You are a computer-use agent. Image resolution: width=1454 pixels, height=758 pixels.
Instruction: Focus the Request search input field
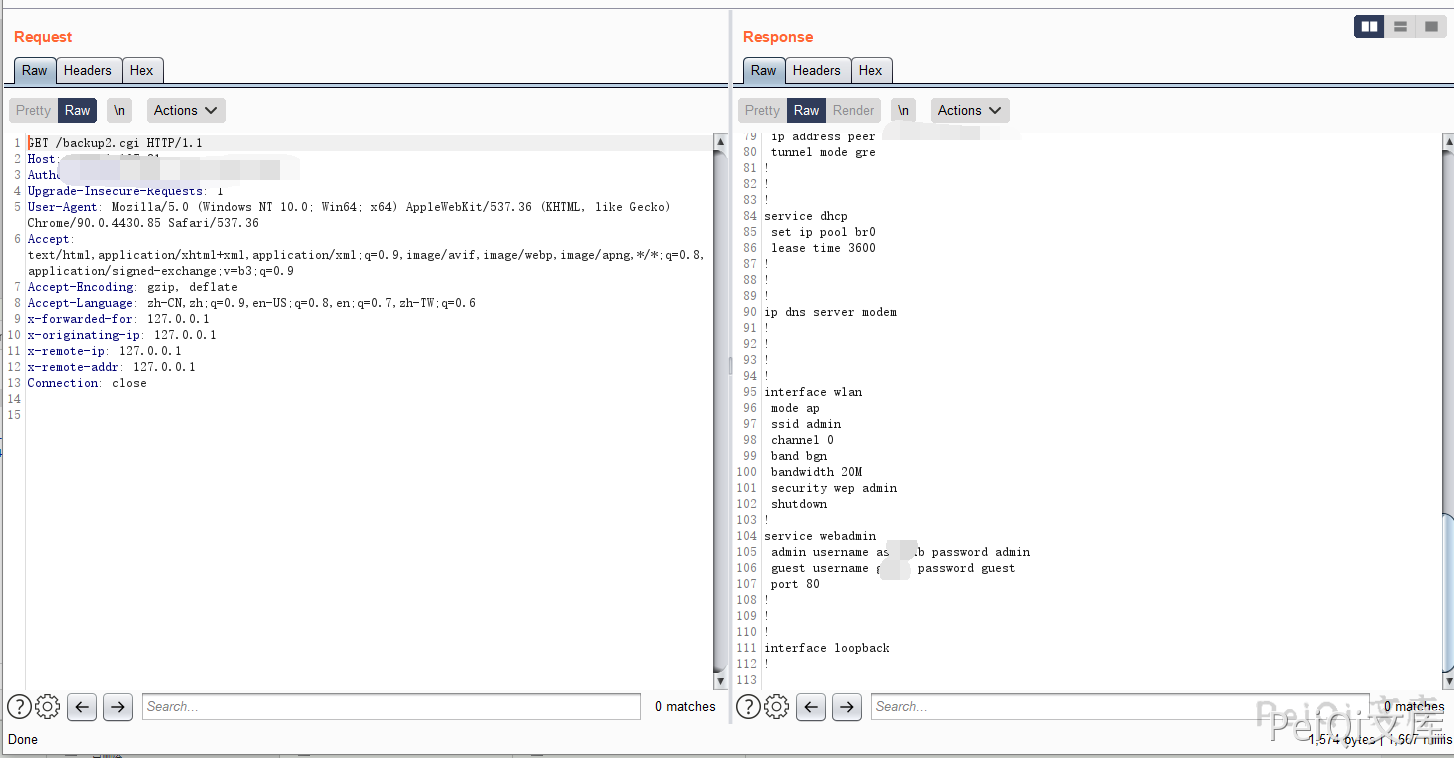(x=390, y=707)
